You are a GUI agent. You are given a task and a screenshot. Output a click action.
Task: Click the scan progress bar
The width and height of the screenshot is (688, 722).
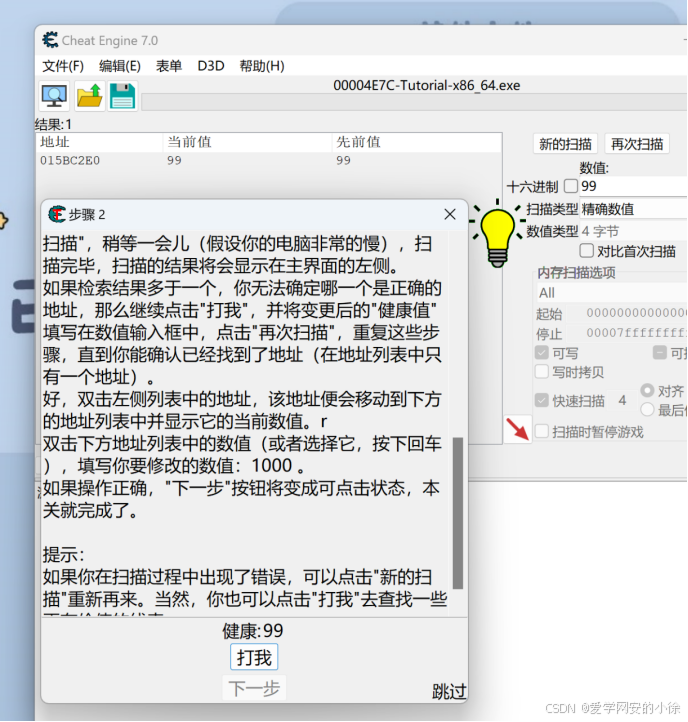tap(414, 102)
